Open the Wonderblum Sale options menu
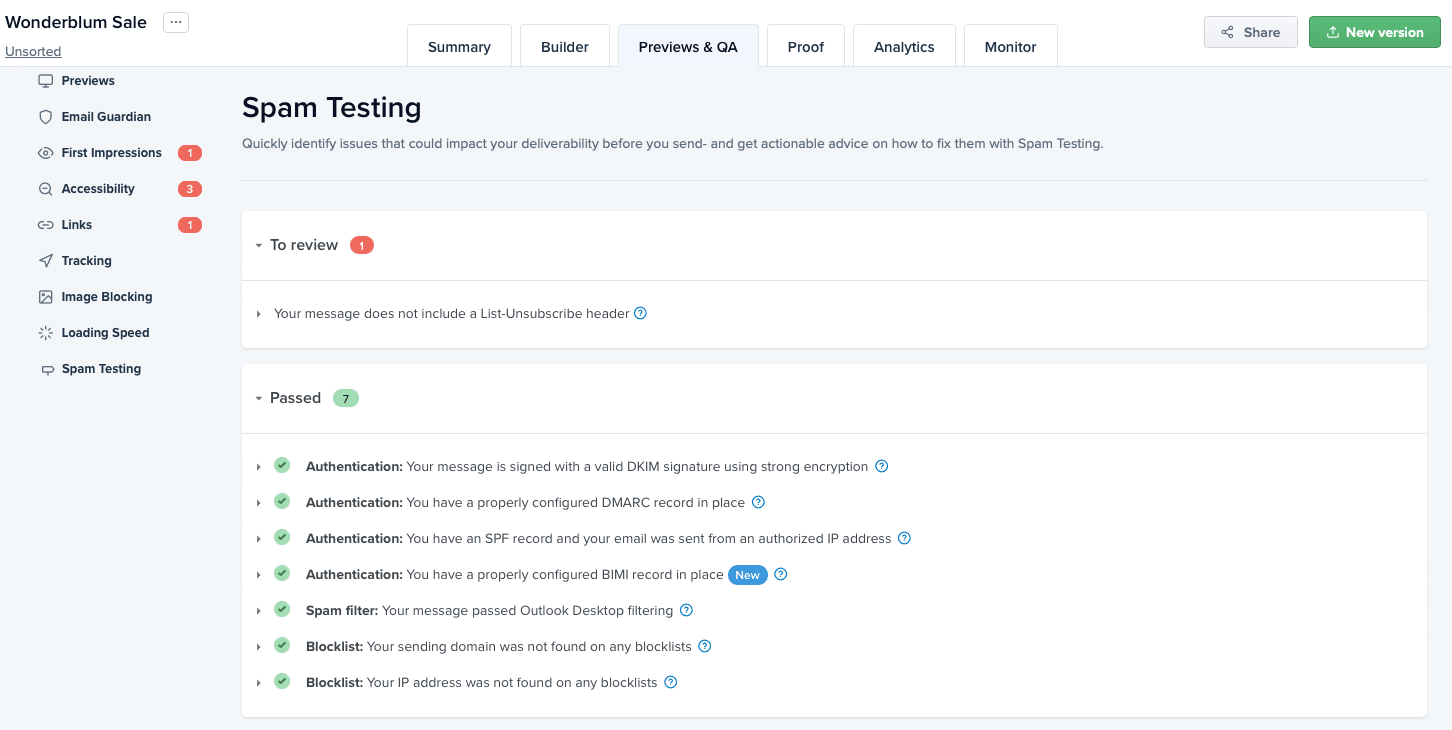 click(x=176, y=22)
